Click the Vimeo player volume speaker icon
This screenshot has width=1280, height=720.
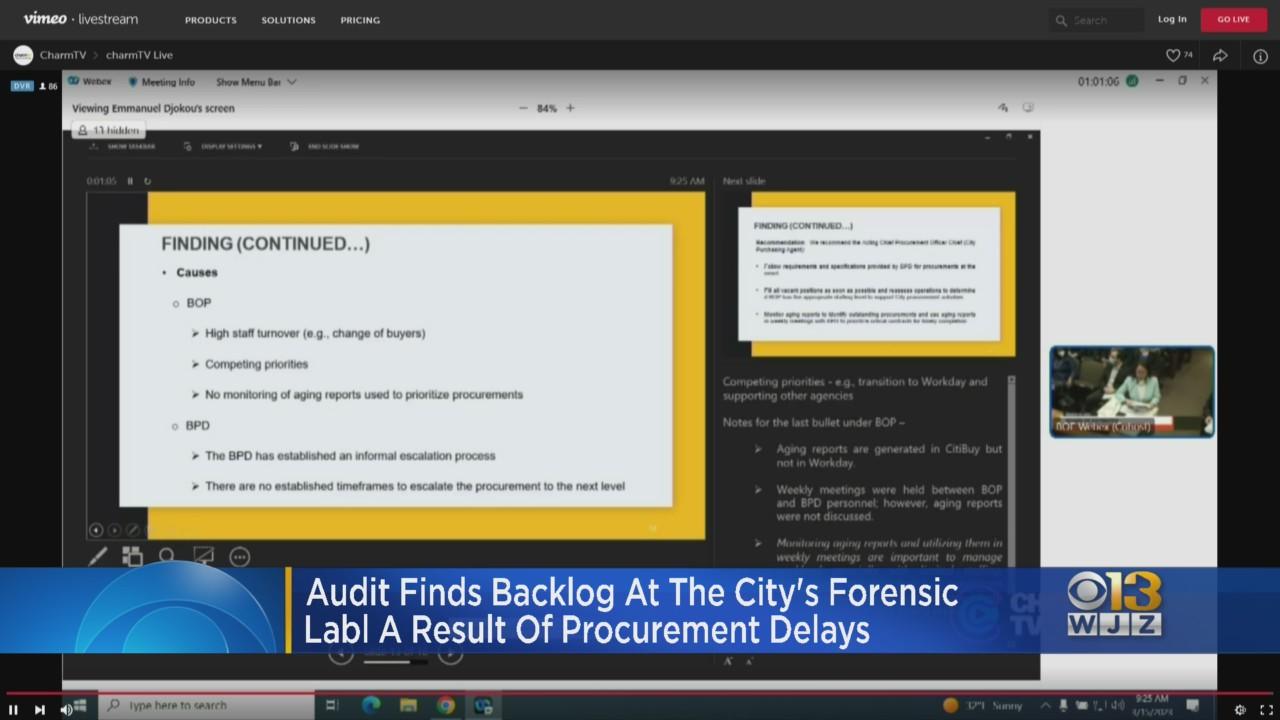[66, 709]
